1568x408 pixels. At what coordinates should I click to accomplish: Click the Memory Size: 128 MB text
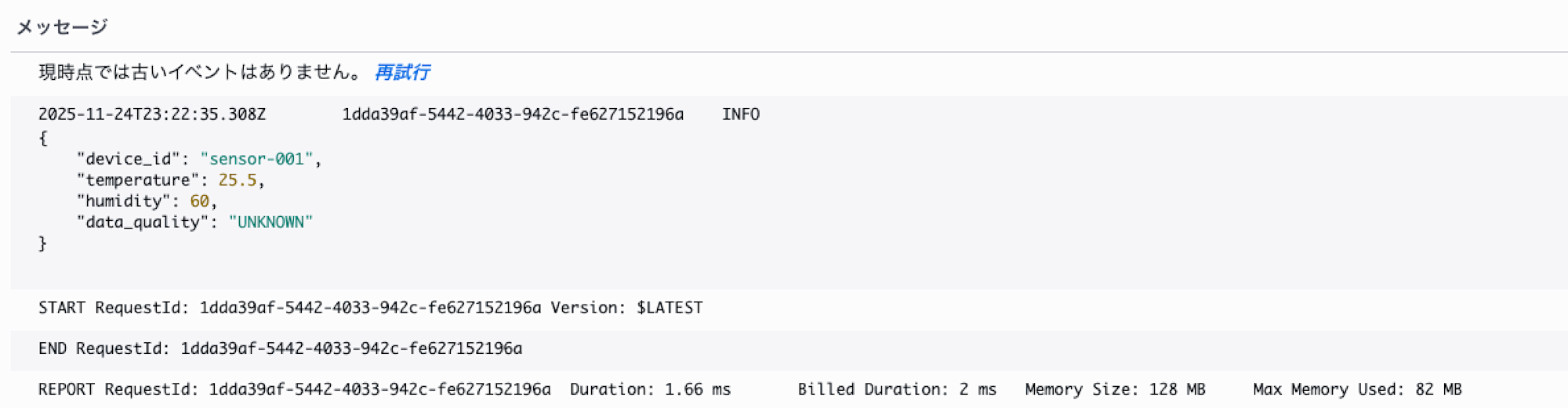pyautogui.click(x=1115, y=389)
